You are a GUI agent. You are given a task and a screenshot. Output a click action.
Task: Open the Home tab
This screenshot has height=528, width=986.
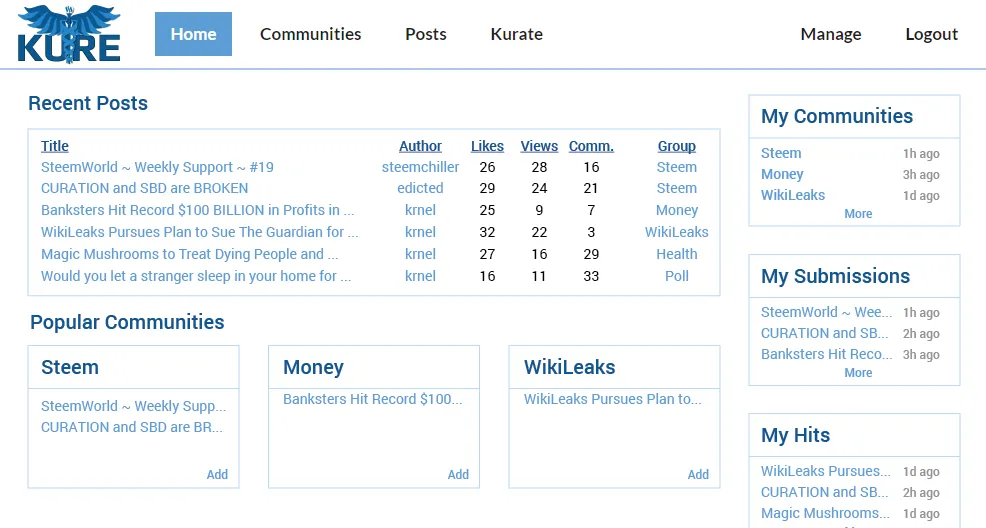tap(193, 34)
